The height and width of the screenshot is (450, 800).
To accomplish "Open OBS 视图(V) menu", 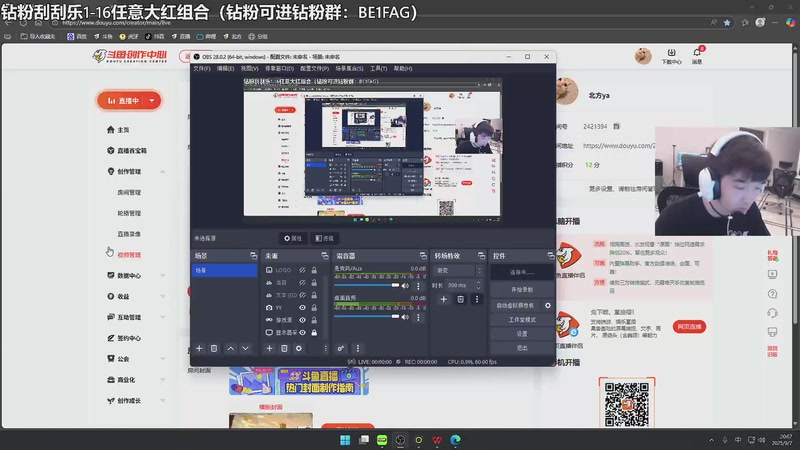I will 249,68.
